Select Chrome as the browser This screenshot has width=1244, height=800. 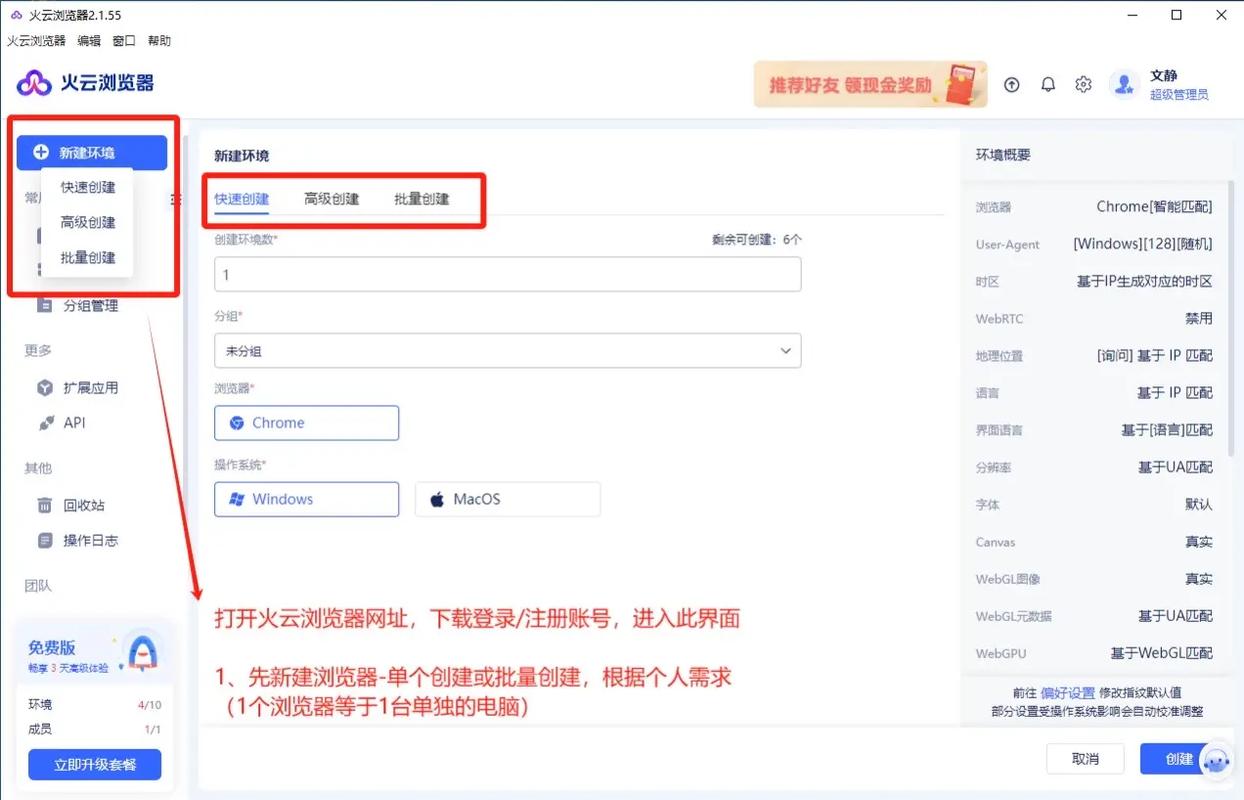[x=306, y=423]
